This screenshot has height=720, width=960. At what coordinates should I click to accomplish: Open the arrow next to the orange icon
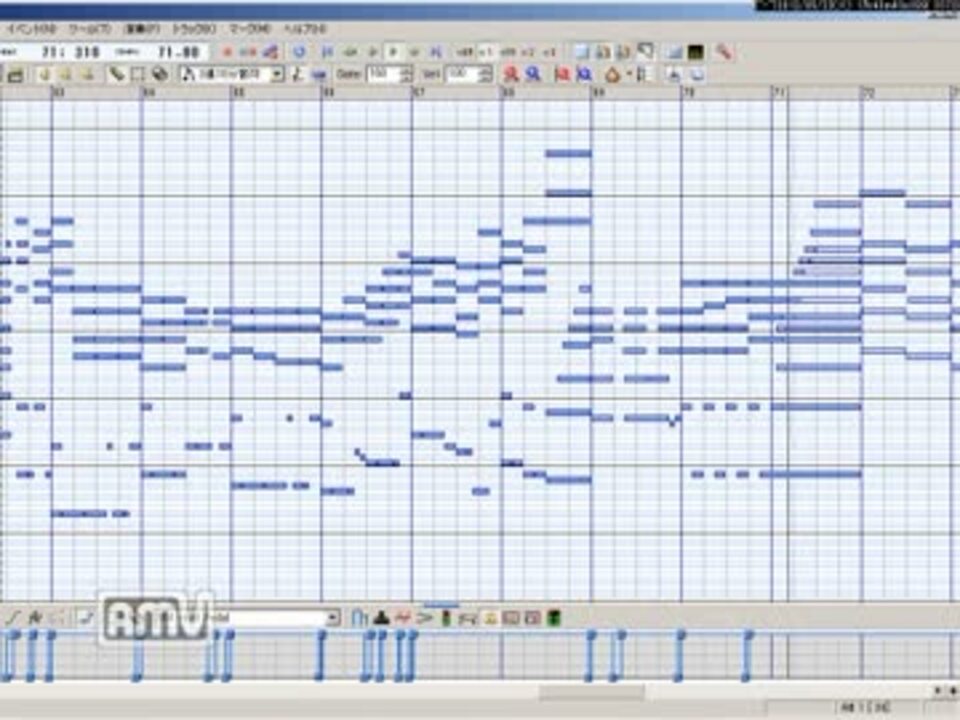point(628,75)
